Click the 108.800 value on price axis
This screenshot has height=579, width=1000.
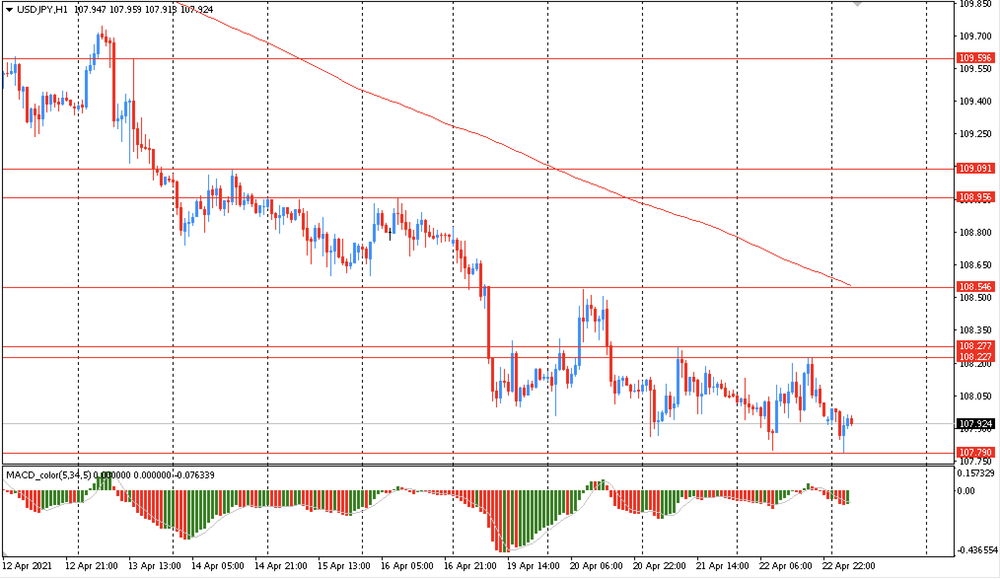tap(976, 233)
